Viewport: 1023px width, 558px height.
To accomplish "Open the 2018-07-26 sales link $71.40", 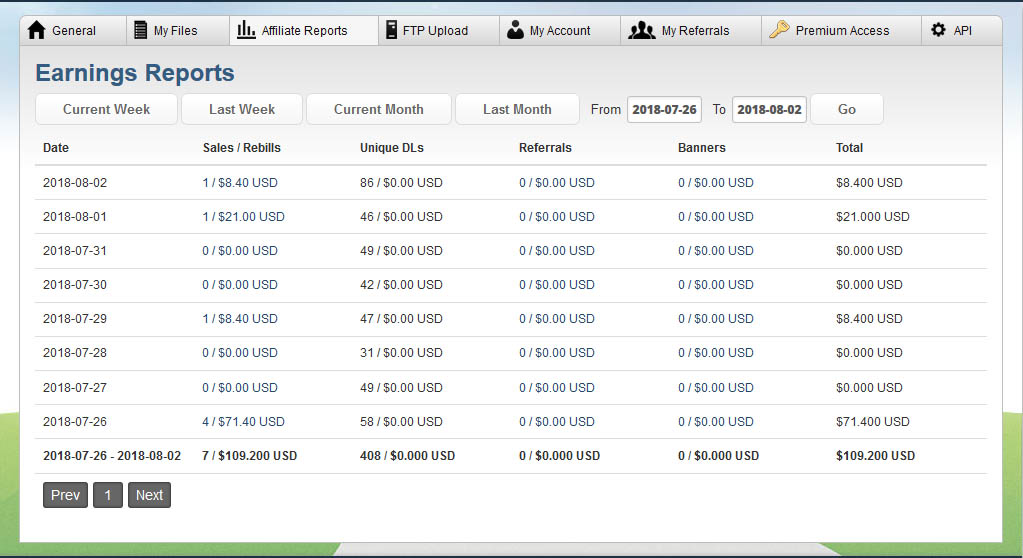I will point(243,422).
